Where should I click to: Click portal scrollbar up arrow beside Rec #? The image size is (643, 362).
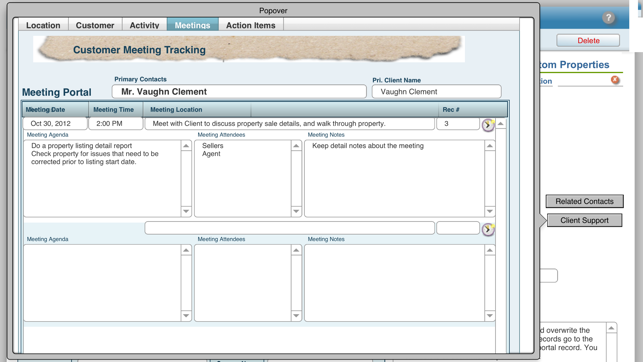tap(501, 123)
